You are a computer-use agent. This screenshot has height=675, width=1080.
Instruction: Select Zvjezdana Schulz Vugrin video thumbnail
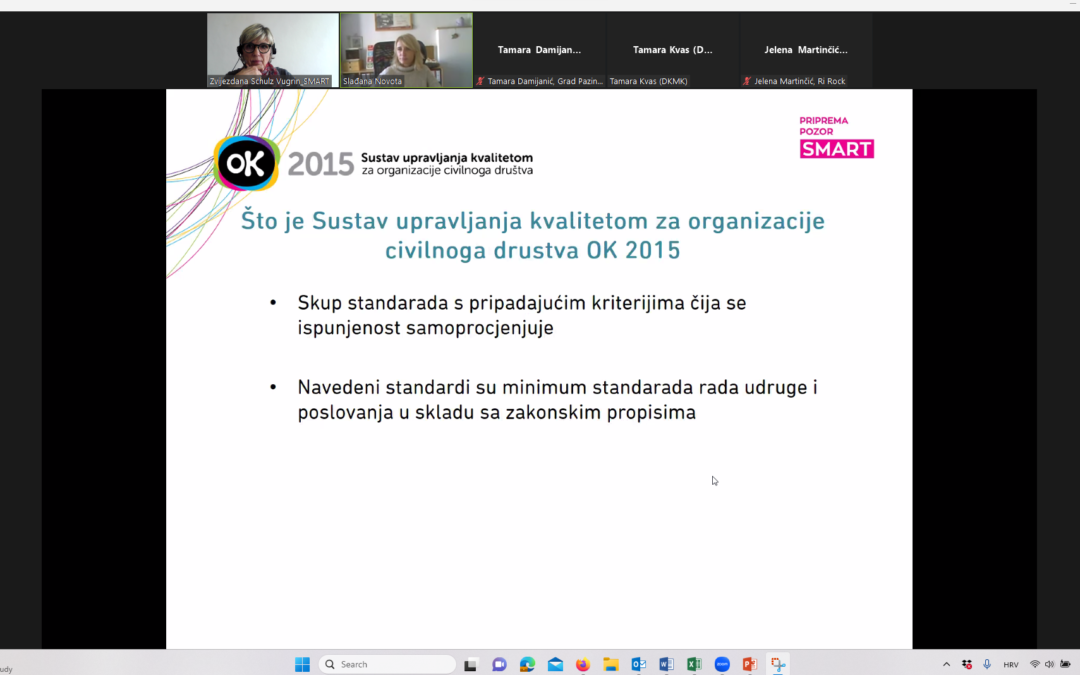272,50
